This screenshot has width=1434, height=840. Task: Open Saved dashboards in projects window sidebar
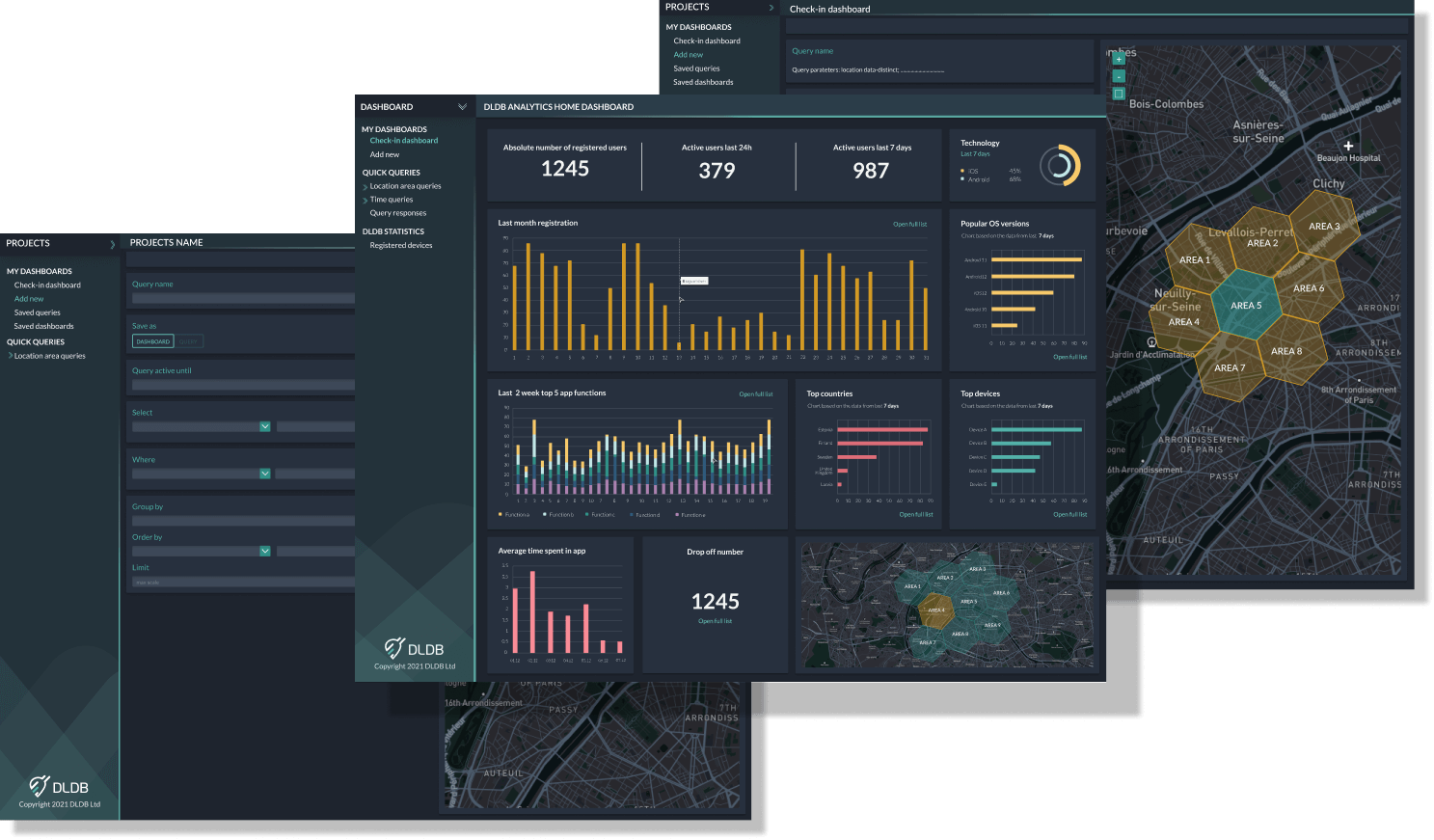(x=43, y=326)
